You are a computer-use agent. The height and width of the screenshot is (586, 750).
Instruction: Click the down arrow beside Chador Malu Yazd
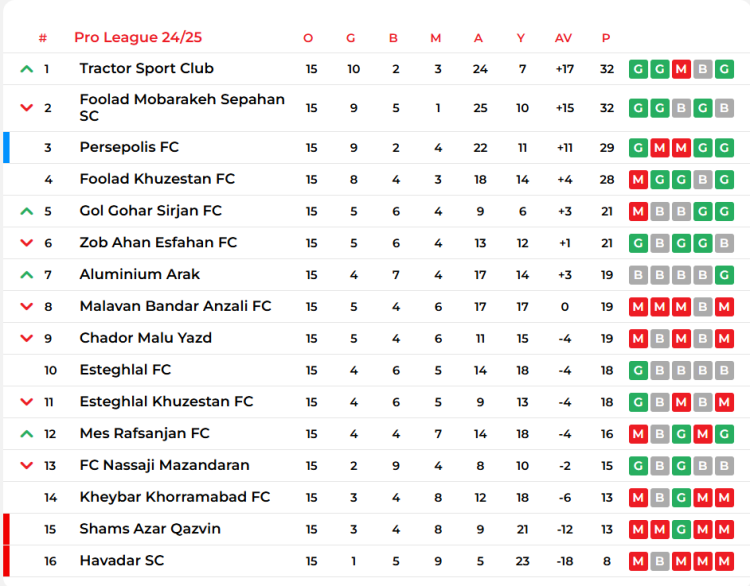tap(27, 338)
